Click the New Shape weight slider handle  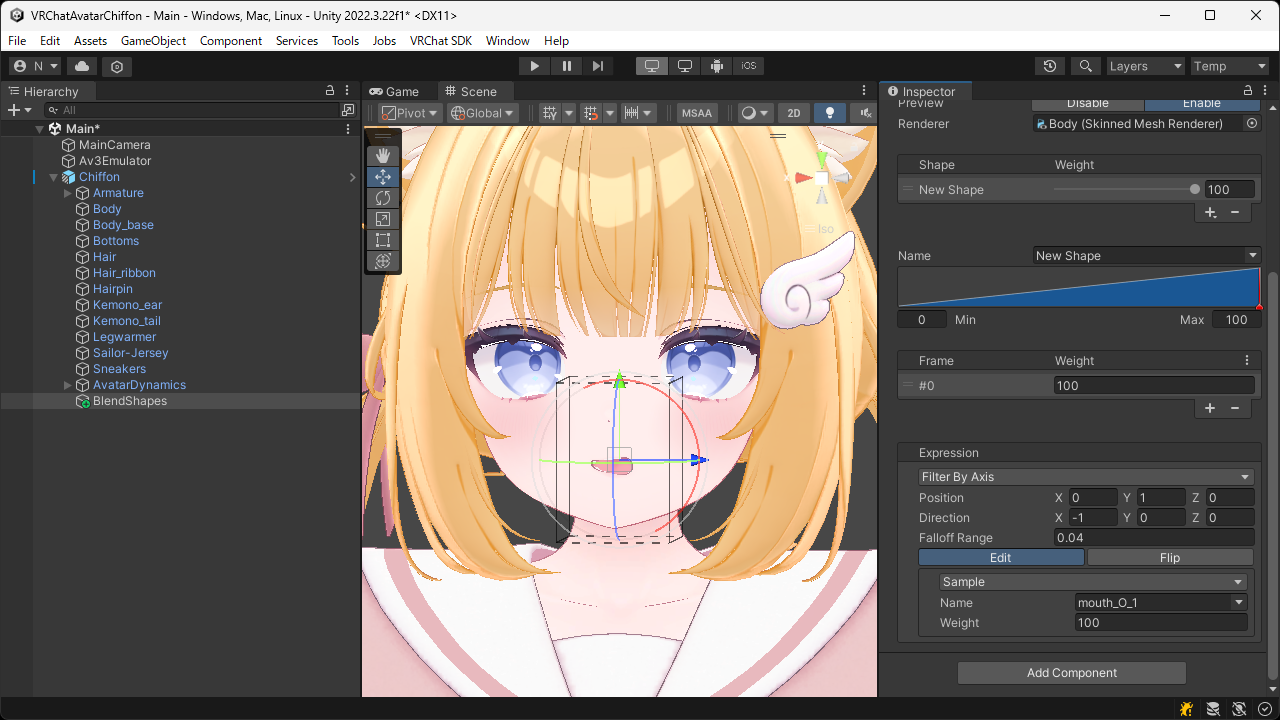(1195, 190)
